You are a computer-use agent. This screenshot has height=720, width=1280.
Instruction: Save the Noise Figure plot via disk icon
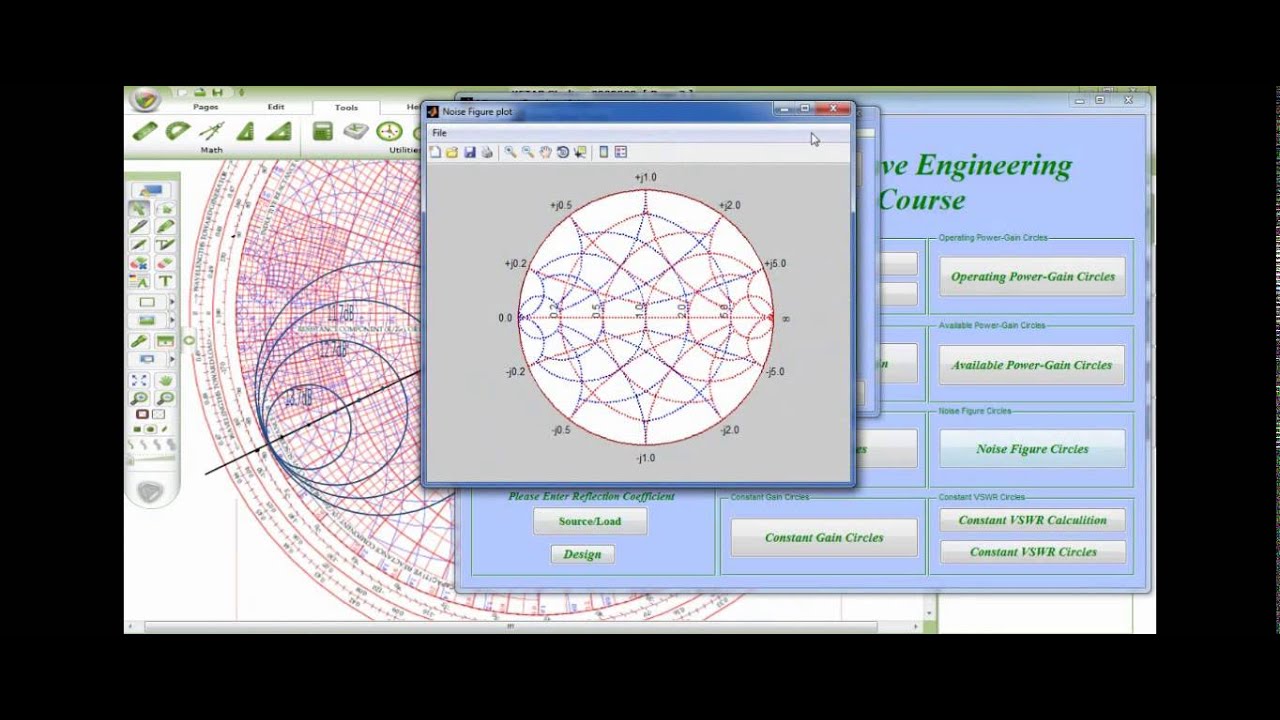[469, 152]
